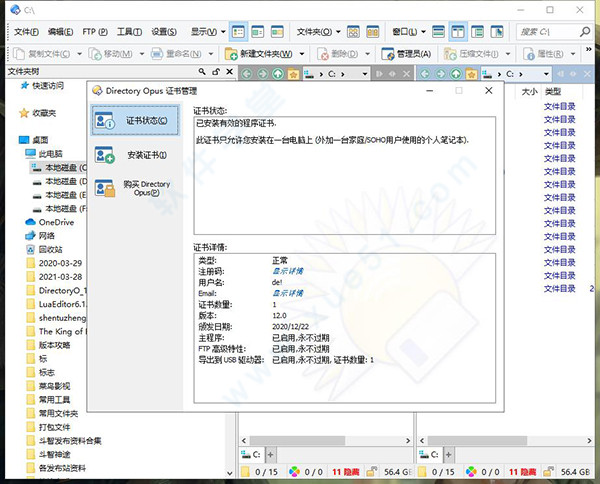Select 证书状态(C) in certificate manager
The width and height of the screenshot is (600, 484).
point(135,121)
